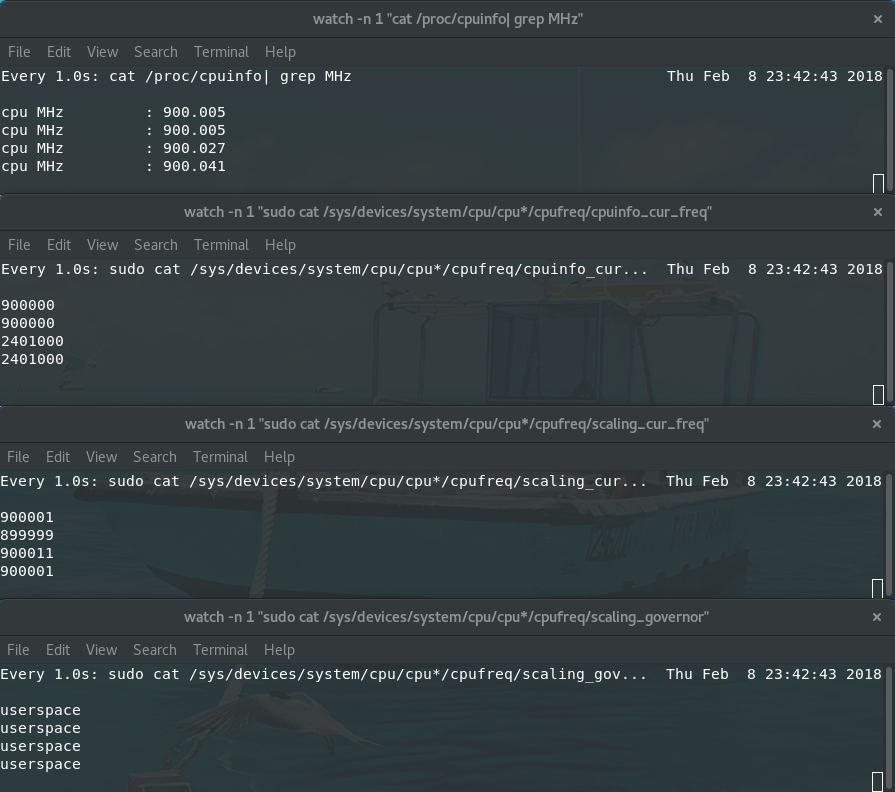Close the cpuinfo MHz terminal window

tap(877, 18)
